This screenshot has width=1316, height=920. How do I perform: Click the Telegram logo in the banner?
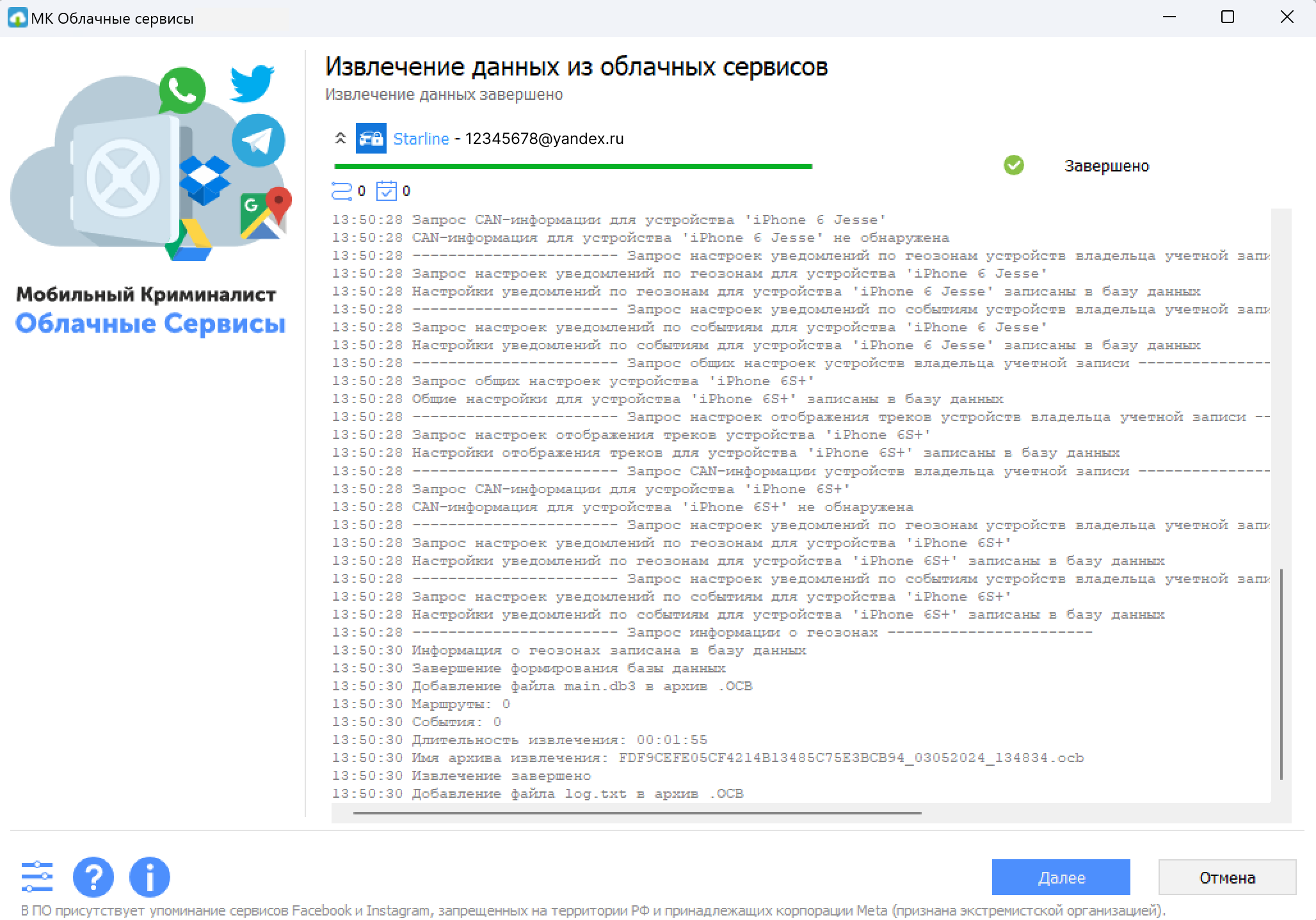pyautogui.click(x=258, y=140)
